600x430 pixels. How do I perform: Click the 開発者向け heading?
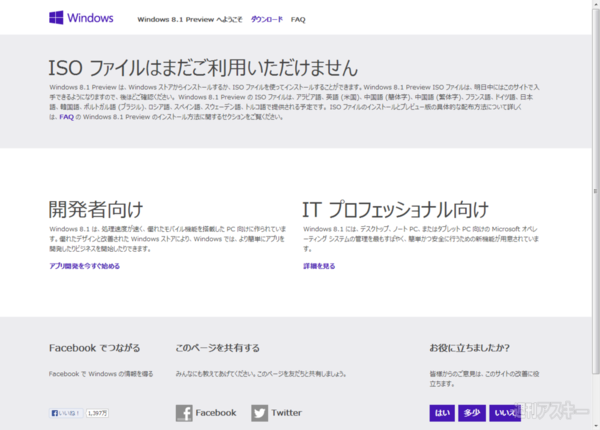96,210
